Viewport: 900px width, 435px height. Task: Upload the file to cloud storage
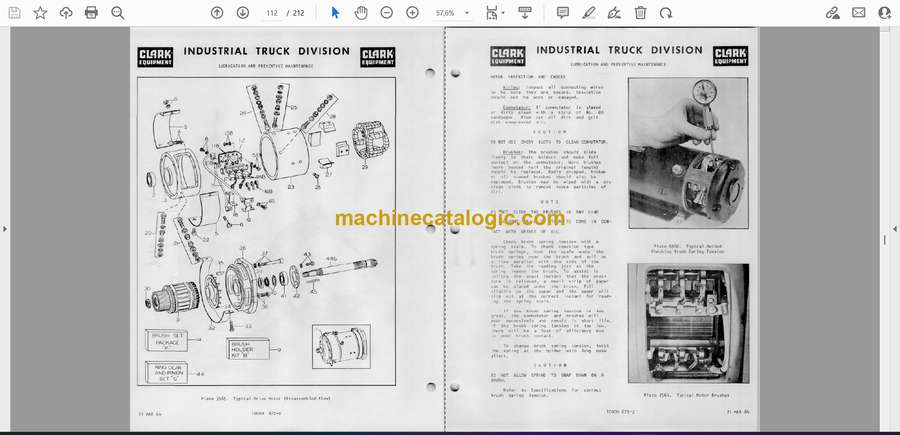click(66, 13)
